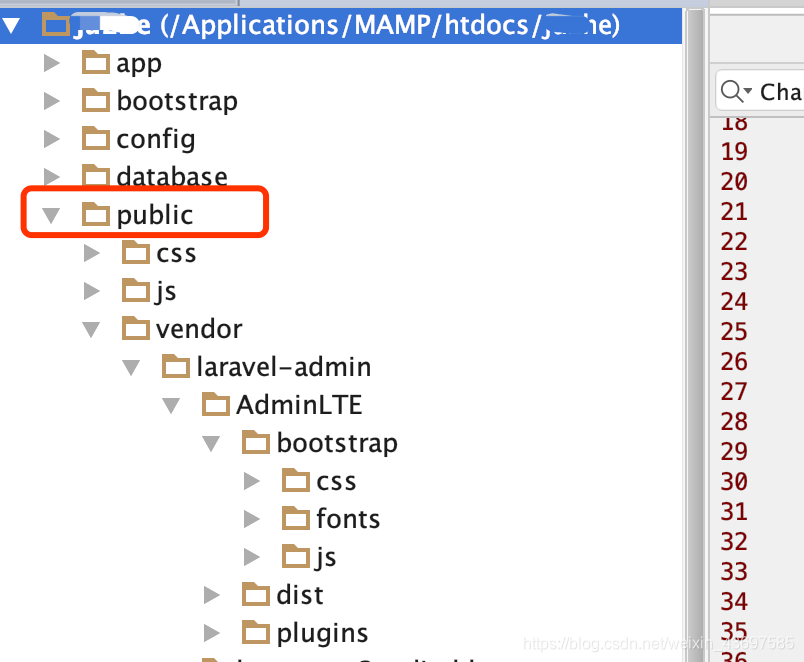Collapse the AdminLTE bootstrap folder arrow
The image size is (804, 662).
click(x=211, y=444)
